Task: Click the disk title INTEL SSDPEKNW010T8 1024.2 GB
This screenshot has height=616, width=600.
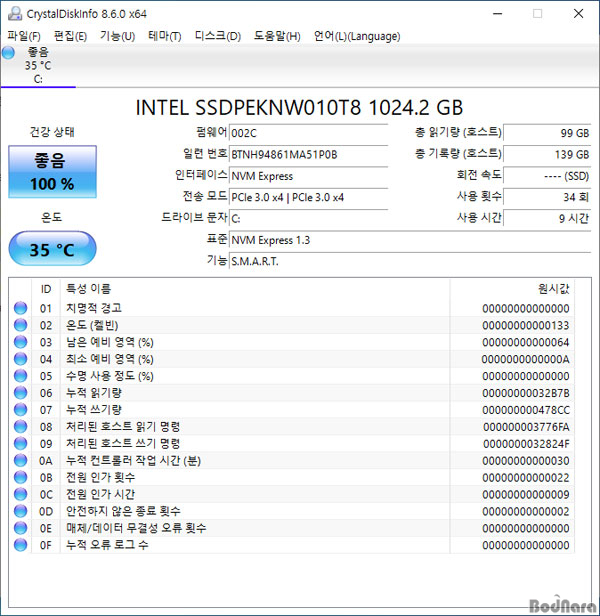Action: pyautogui.click(x=299, y=108)
